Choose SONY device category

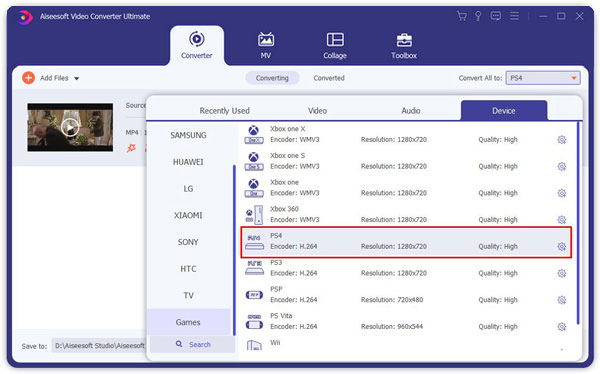tap(188, 242)
